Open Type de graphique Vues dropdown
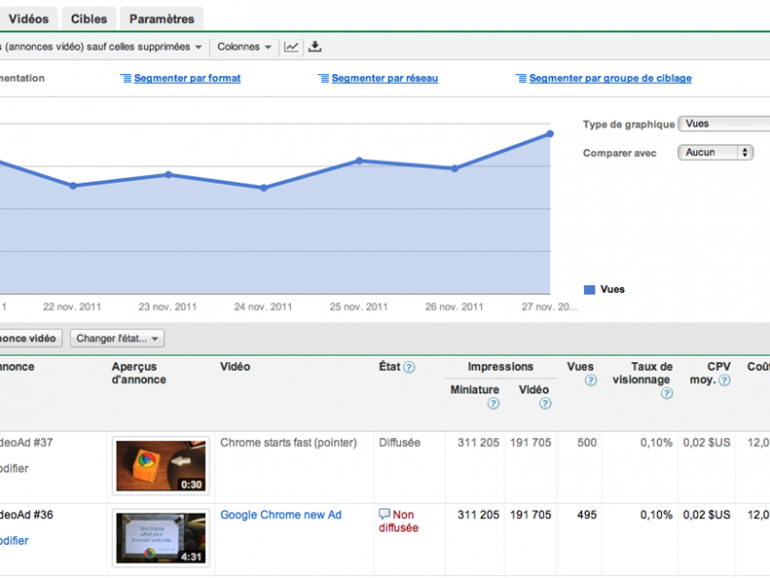The height and width of the screenshot is (578, 770). [724, 124]
